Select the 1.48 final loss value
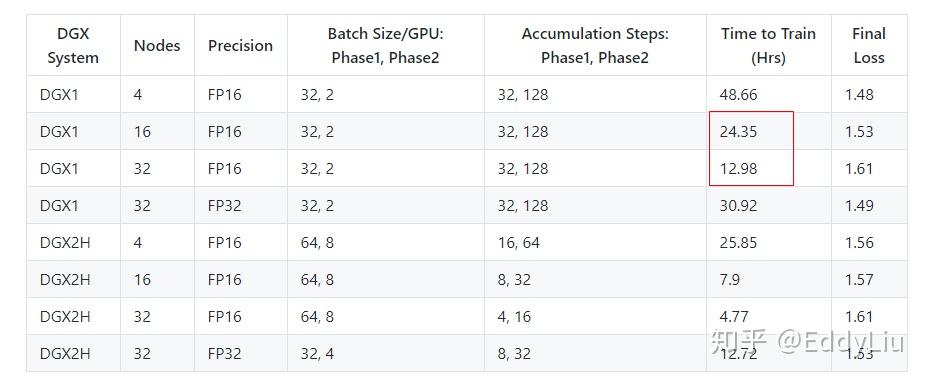This screenshot has width=928, height=384. click(x=859, y=95)
